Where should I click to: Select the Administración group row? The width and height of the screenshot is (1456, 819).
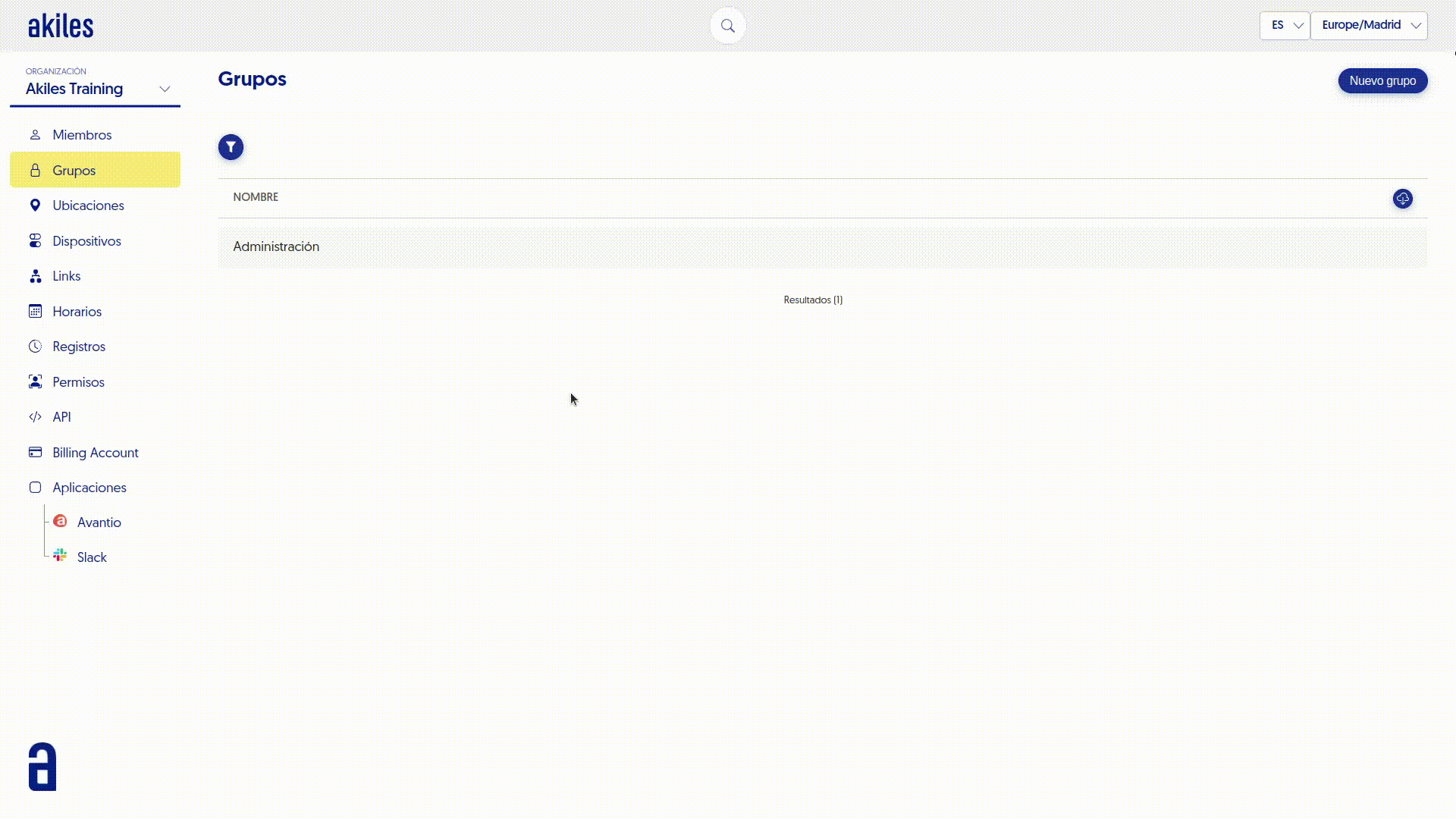pos(276,246)
